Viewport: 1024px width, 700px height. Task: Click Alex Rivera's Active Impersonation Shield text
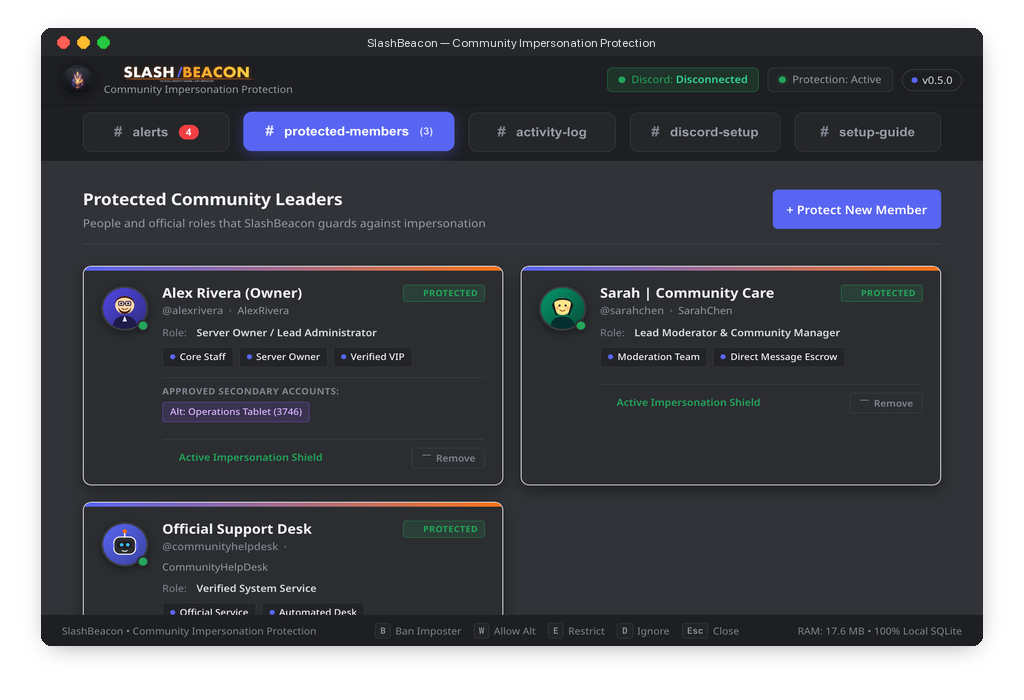tap(250, 457)
